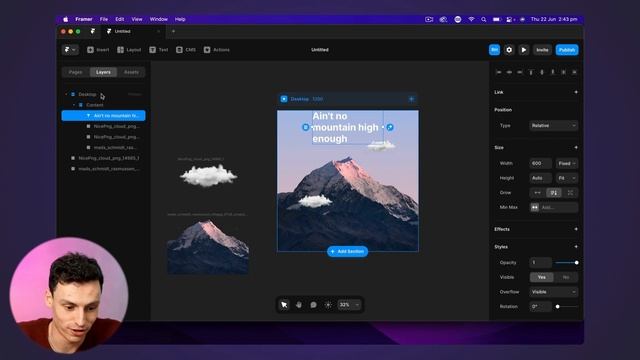640x360 pixels.
Task: Open the Layout tool in the toolbar
Action: point(129,50)
